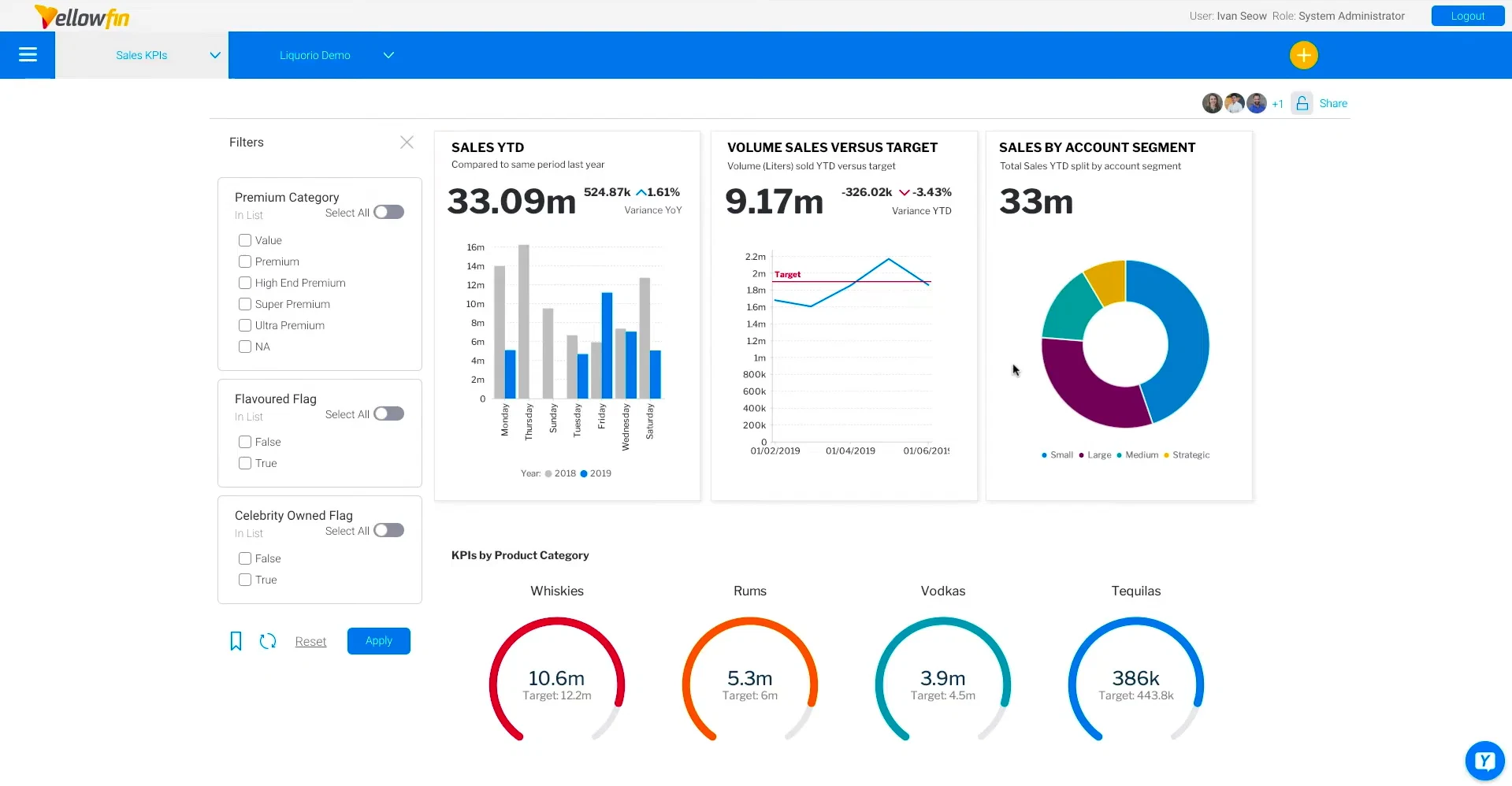Open the +1 shared user avatars
The height and width of the screenshot is (786, 1512).
[x=1277, y=104]
